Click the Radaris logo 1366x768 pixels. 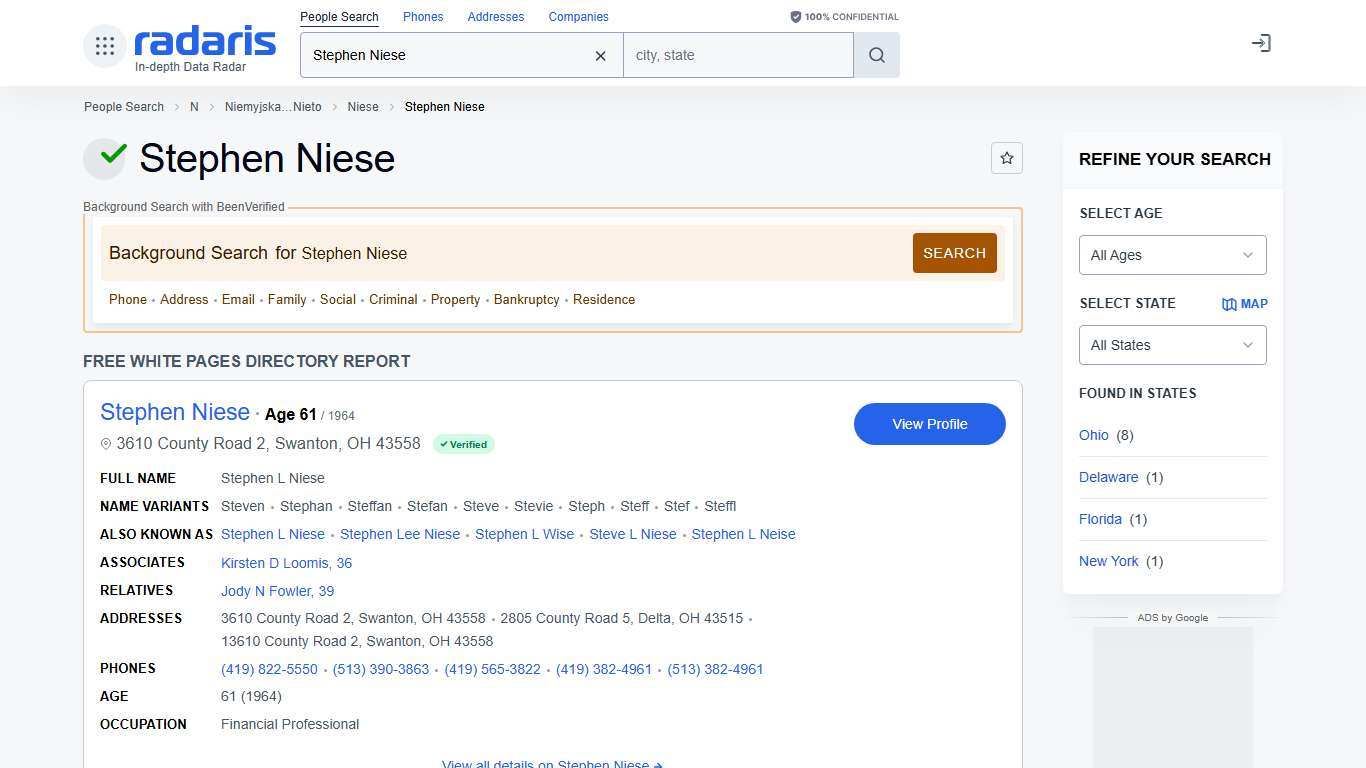[203, 42]
